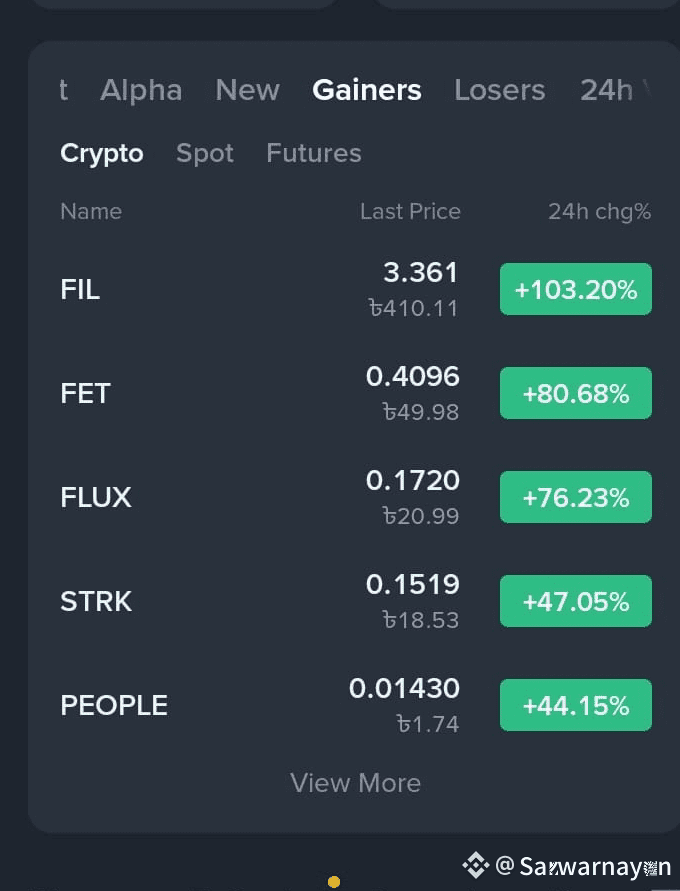Switch to the Futures sub-tab
This screenshot has width=680, height=891.
[x=314, y=153]
